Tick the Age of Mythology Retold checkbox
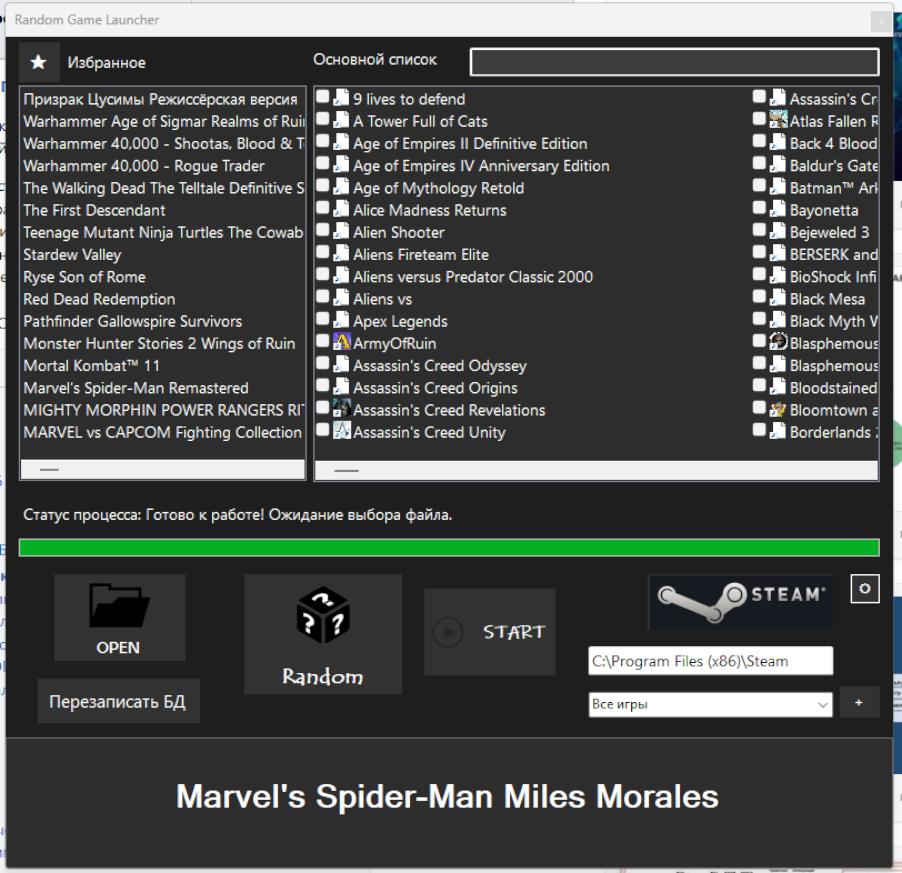 click(323, 185)
